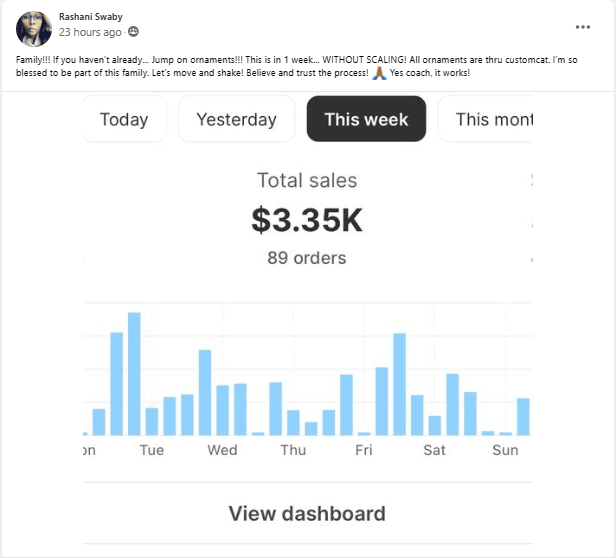Switch to the Today tab
This screenshot has width=616, height=558.
[x=124, y=119]
